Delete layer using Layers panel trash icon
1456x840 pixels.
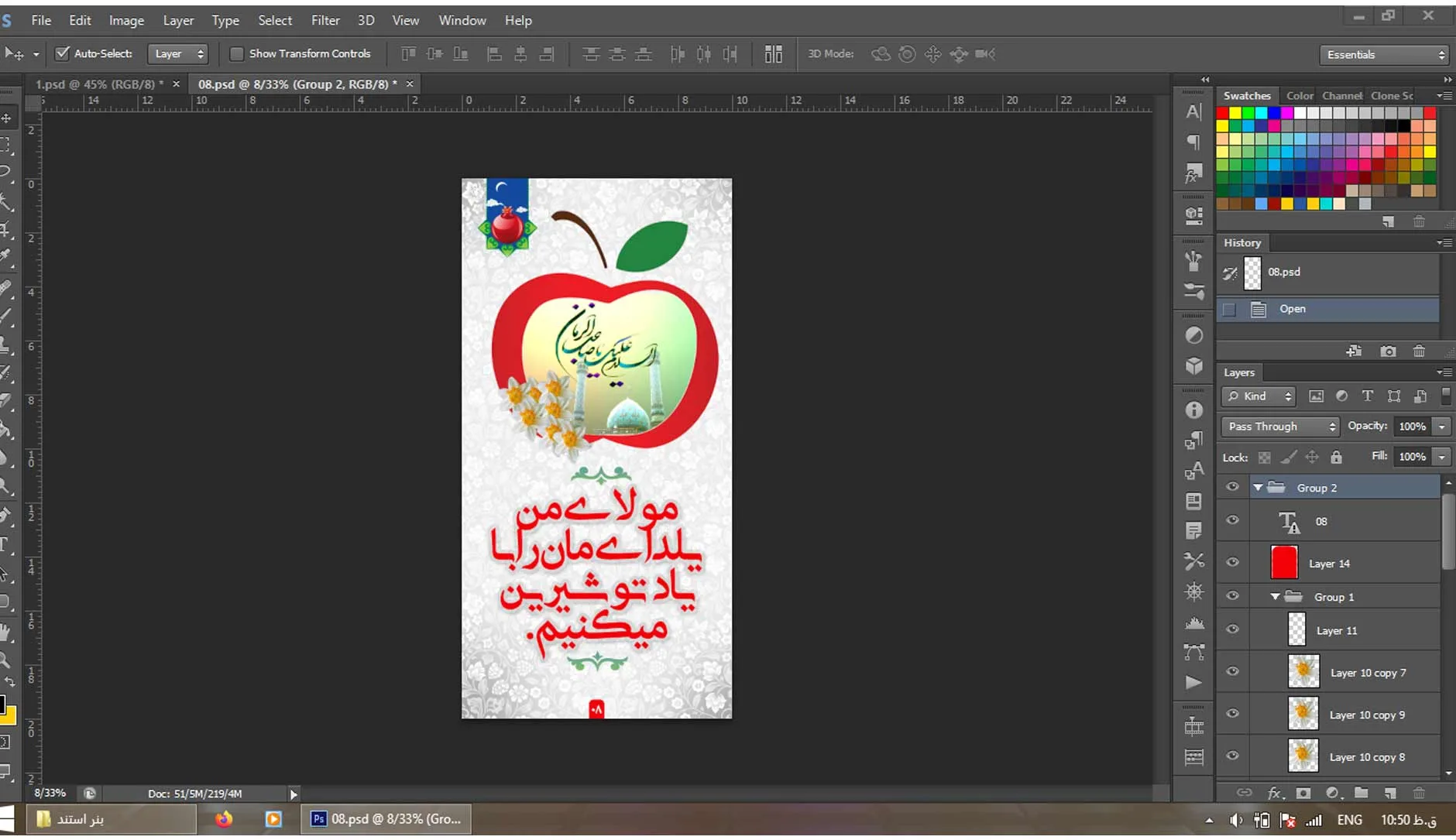pos(1419,793)
